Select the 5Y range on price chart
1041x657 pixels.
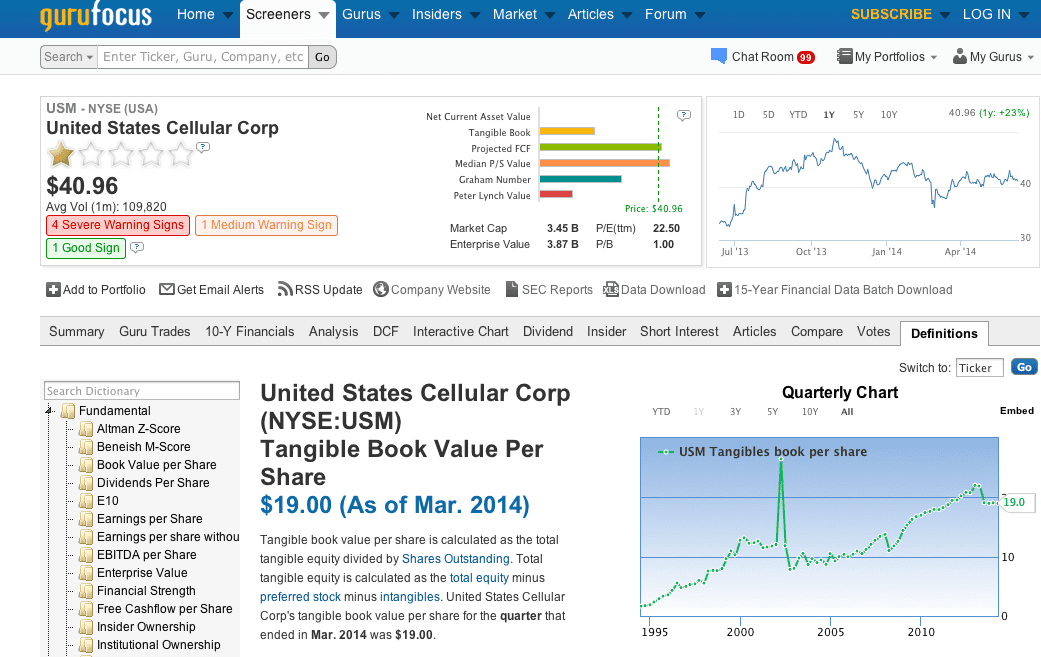tap(858, 115)
